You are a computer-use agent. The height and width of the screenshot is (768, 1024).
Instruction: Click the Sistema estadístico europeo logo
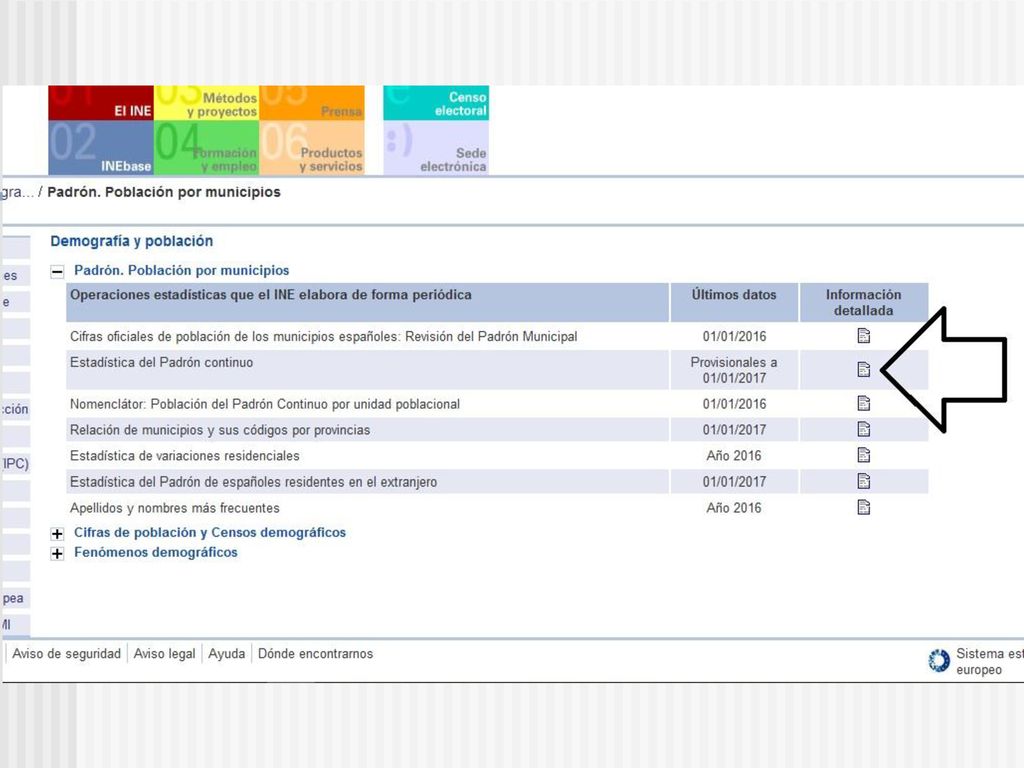coord(939,661)
